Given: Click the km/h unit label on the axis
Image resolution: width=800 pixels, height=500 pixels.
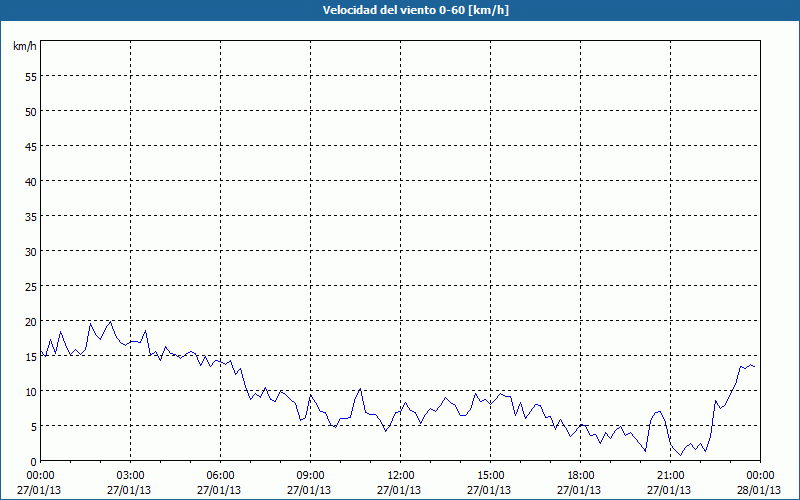Looking at the screenshot, I should pyautogui.click(x=25, y=46).
